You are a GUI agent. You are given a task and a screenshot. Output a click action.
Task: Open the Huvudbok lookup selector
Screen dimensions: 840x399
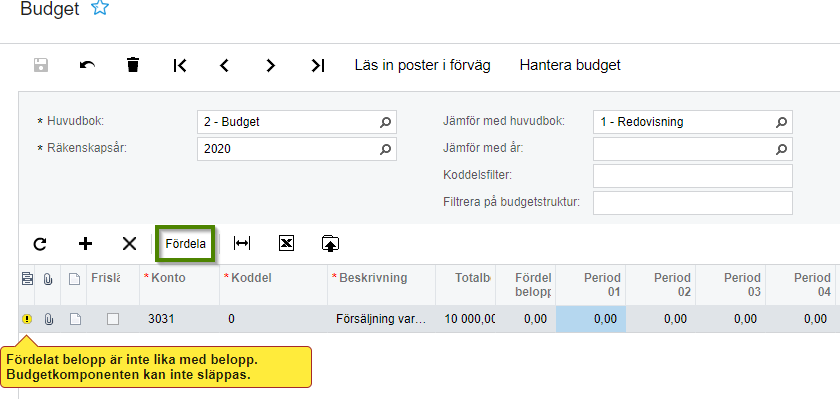pyautogui.click(x=385, y=122)
